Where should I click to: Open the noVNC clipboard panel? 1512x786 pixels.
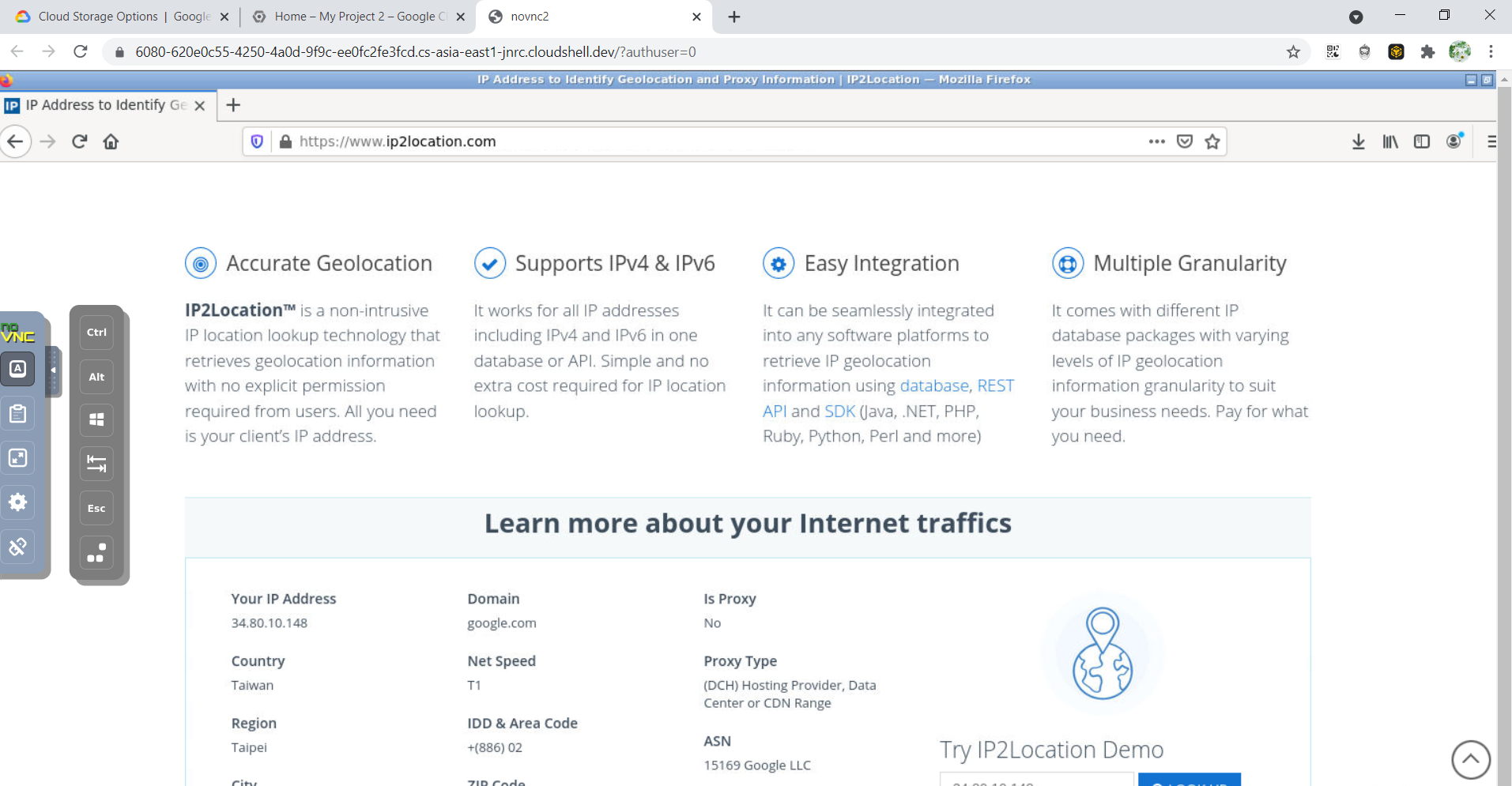pyautogui.click(x=17, y=413)
